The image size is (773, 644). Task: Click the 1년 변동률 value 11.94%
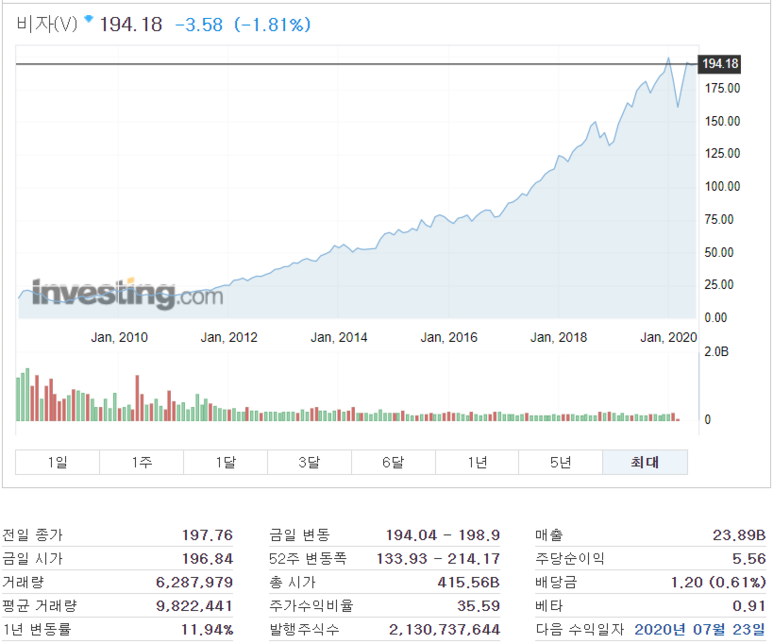pos(208,629)
